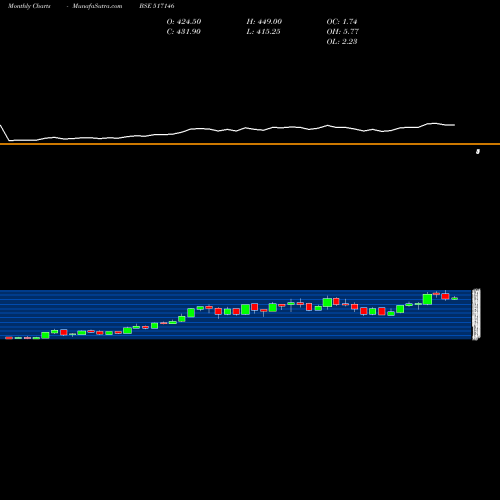Image resolution: width=500 pixels, height=500 pixels.
Task: Select the last candlestick on the right
Action: (x=455, y=299)
